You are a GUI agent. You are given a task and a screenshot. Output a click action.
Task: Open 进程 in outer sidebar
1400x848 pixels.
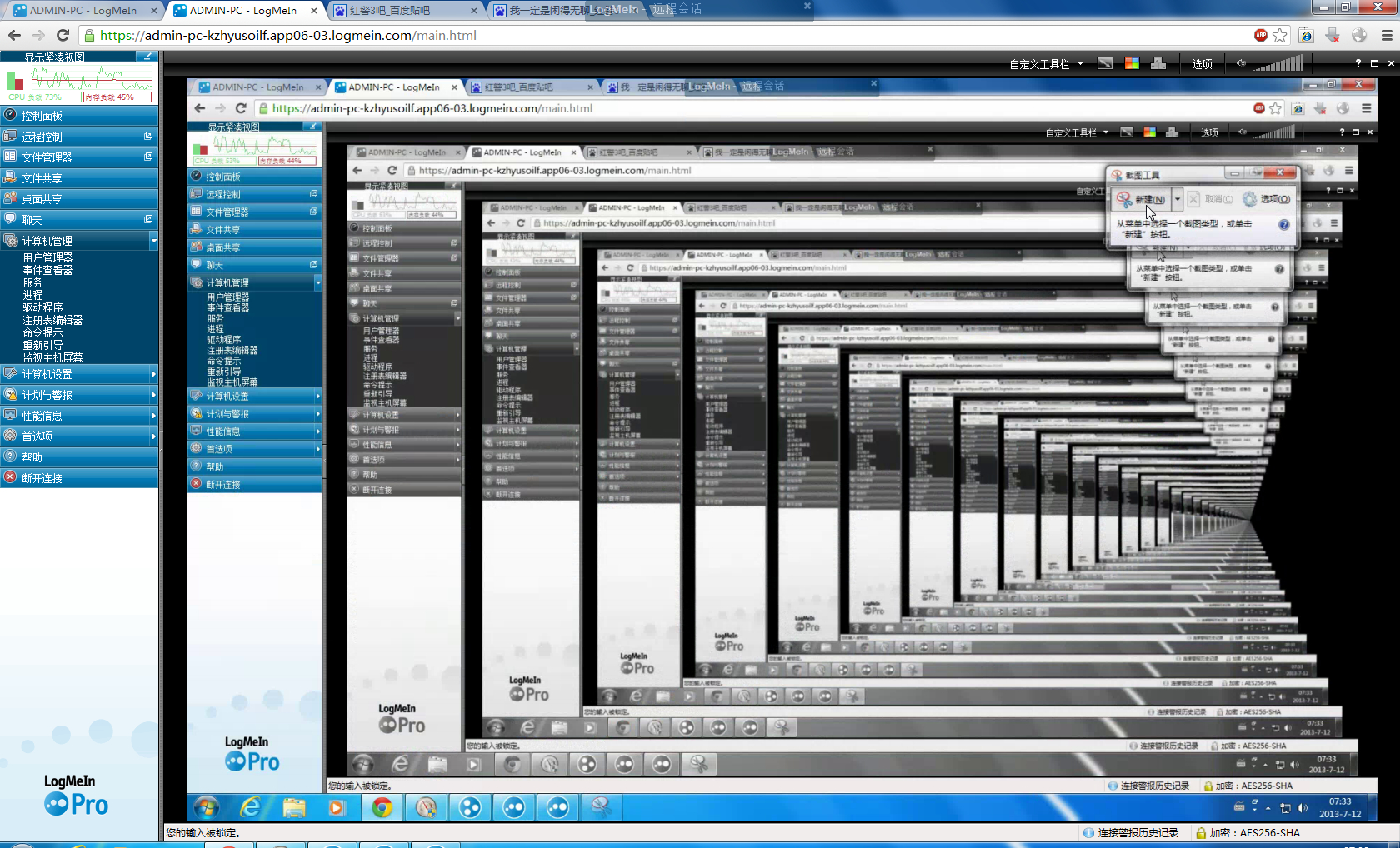[x=32, y=295]
